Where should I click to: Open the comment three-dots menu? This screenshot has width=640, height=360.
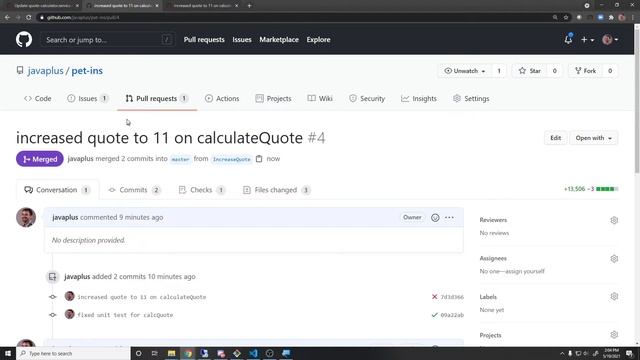pyautogui.click(x=449, y=218)
